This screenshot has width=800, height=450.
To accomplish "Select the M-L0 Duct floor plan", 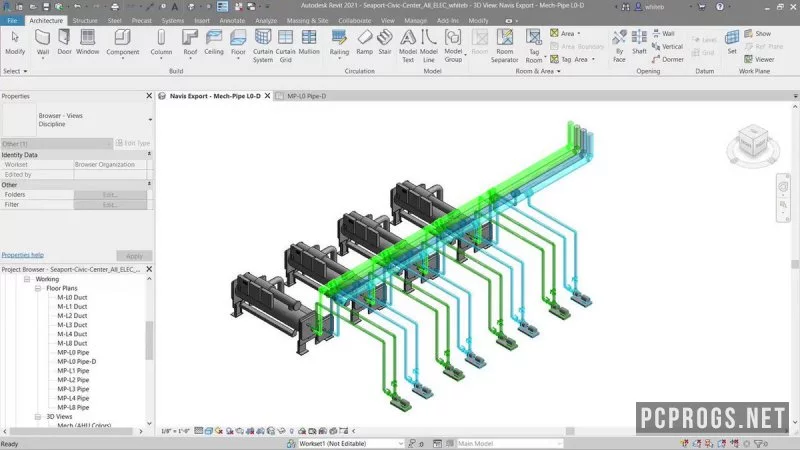I will tap(72, 297).
